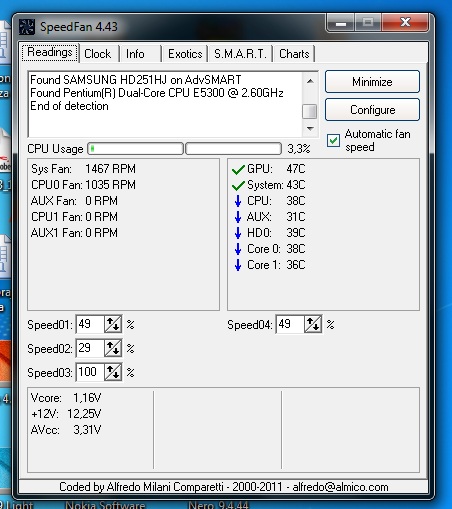Click the Speed04 up/down spinner arrows
This screenshot has width=452, height=509.
click(x=313, y=324)
